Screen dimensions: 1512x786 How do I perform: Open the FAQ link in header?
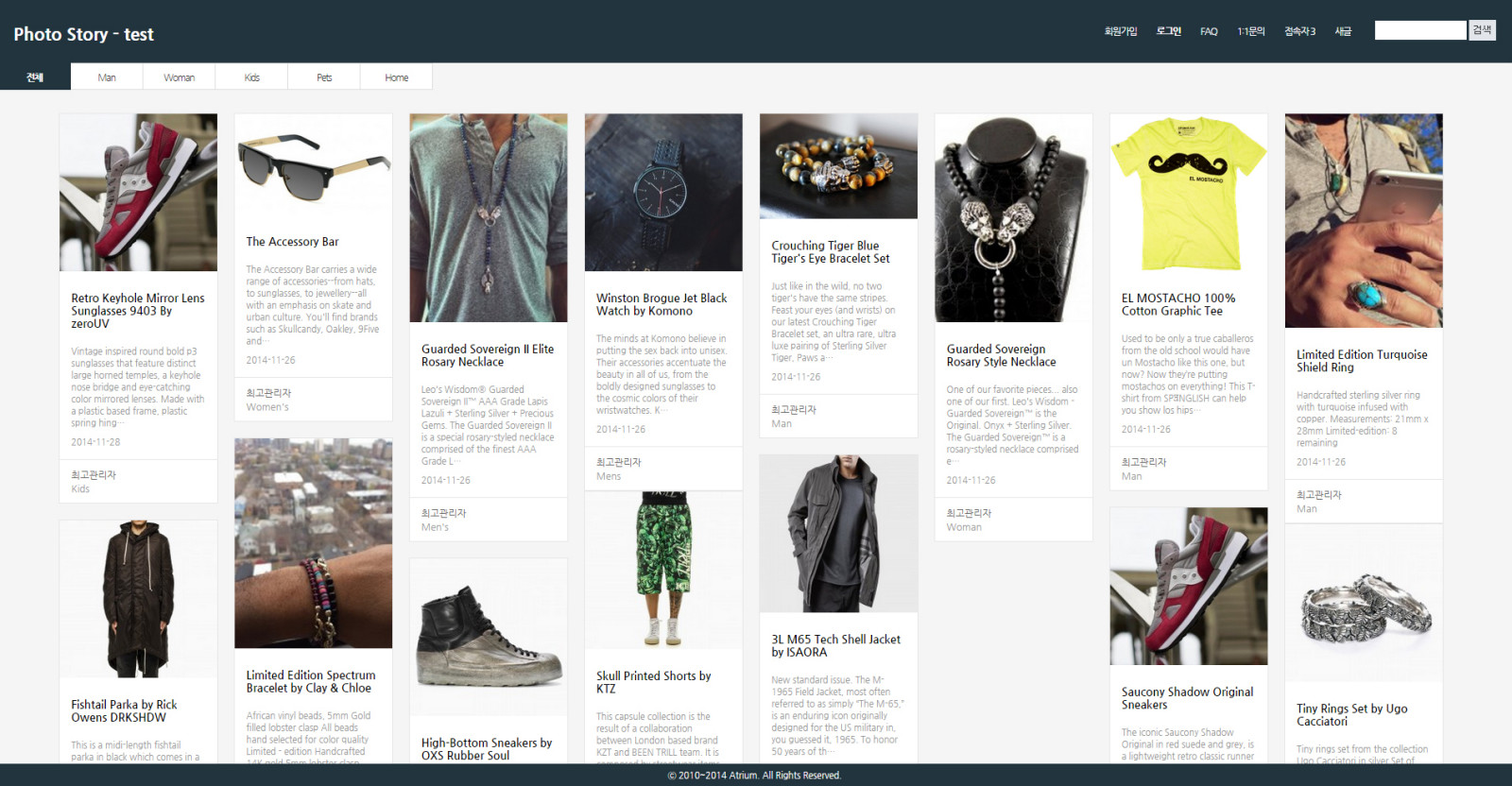click(x=1209, y=31)
